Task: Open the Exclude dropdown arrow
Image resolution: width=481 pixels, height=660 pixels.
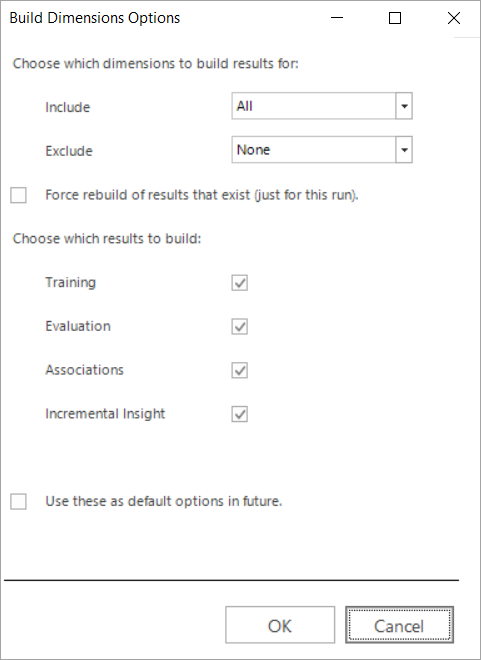Action: (x=404, y=150)
